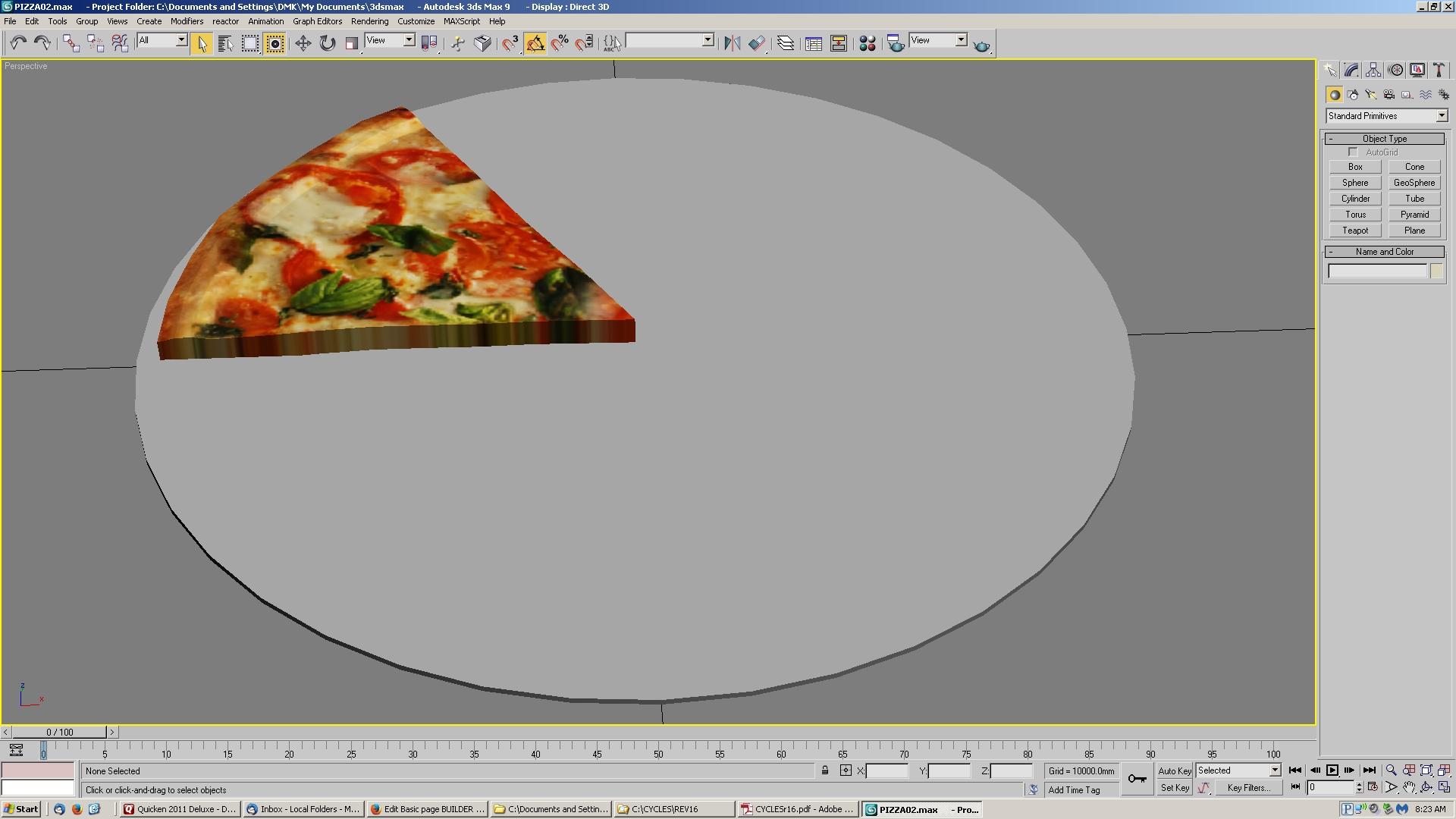Image resolution: width=1456 pixels, height=819 pixels.
Task: Open the Material Editor icon
Action: pos(868,43)
